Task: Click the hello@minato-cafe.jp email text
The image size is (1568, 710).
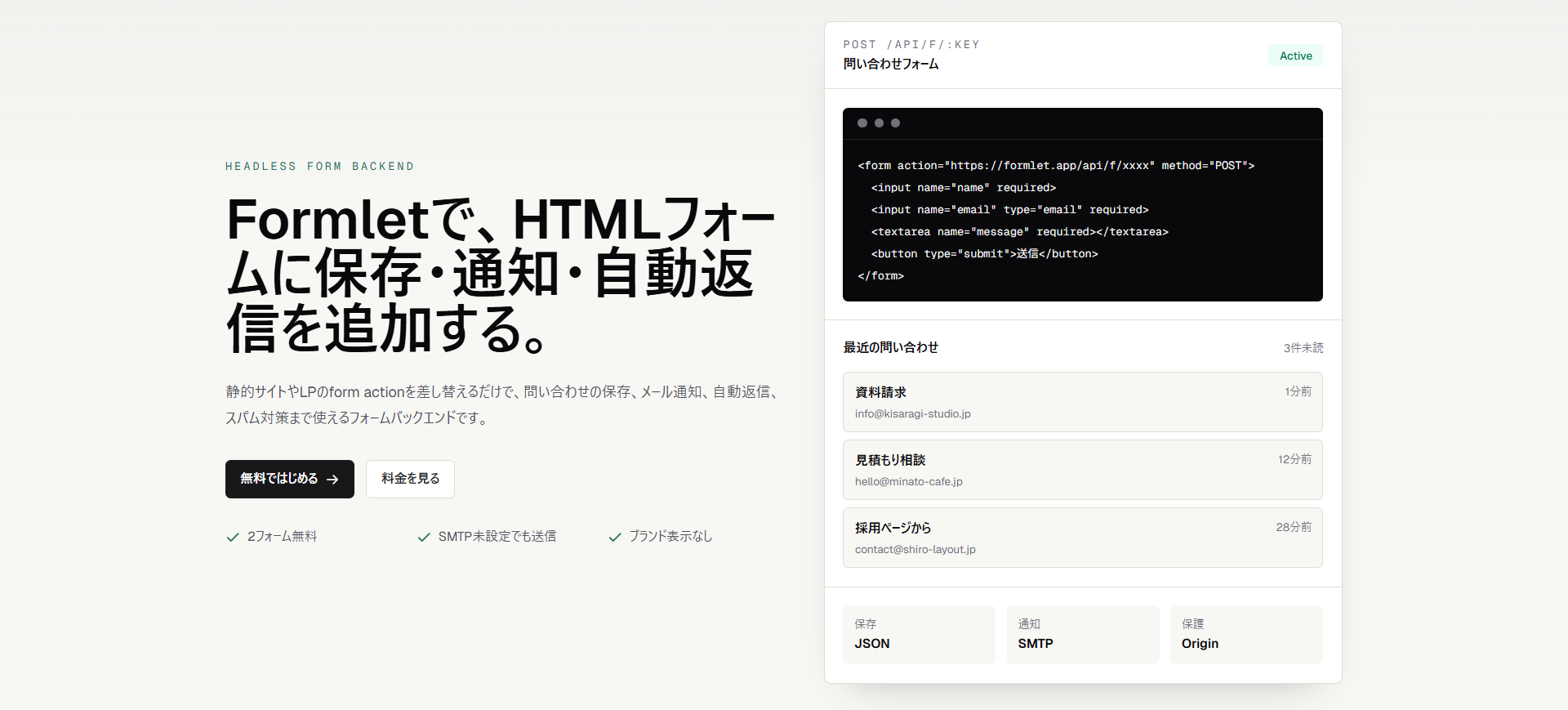Action: pos(909,482)
